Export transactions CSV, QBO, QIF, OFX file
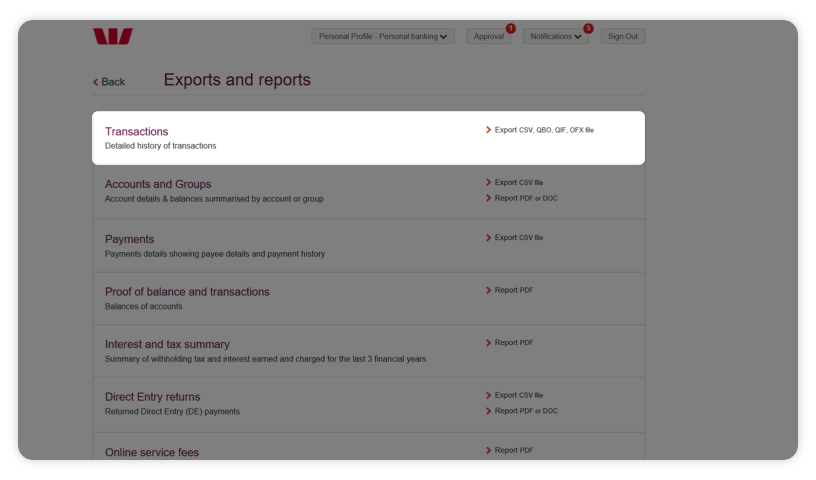This screenshot has width=816, height=480. coord(543,130)
